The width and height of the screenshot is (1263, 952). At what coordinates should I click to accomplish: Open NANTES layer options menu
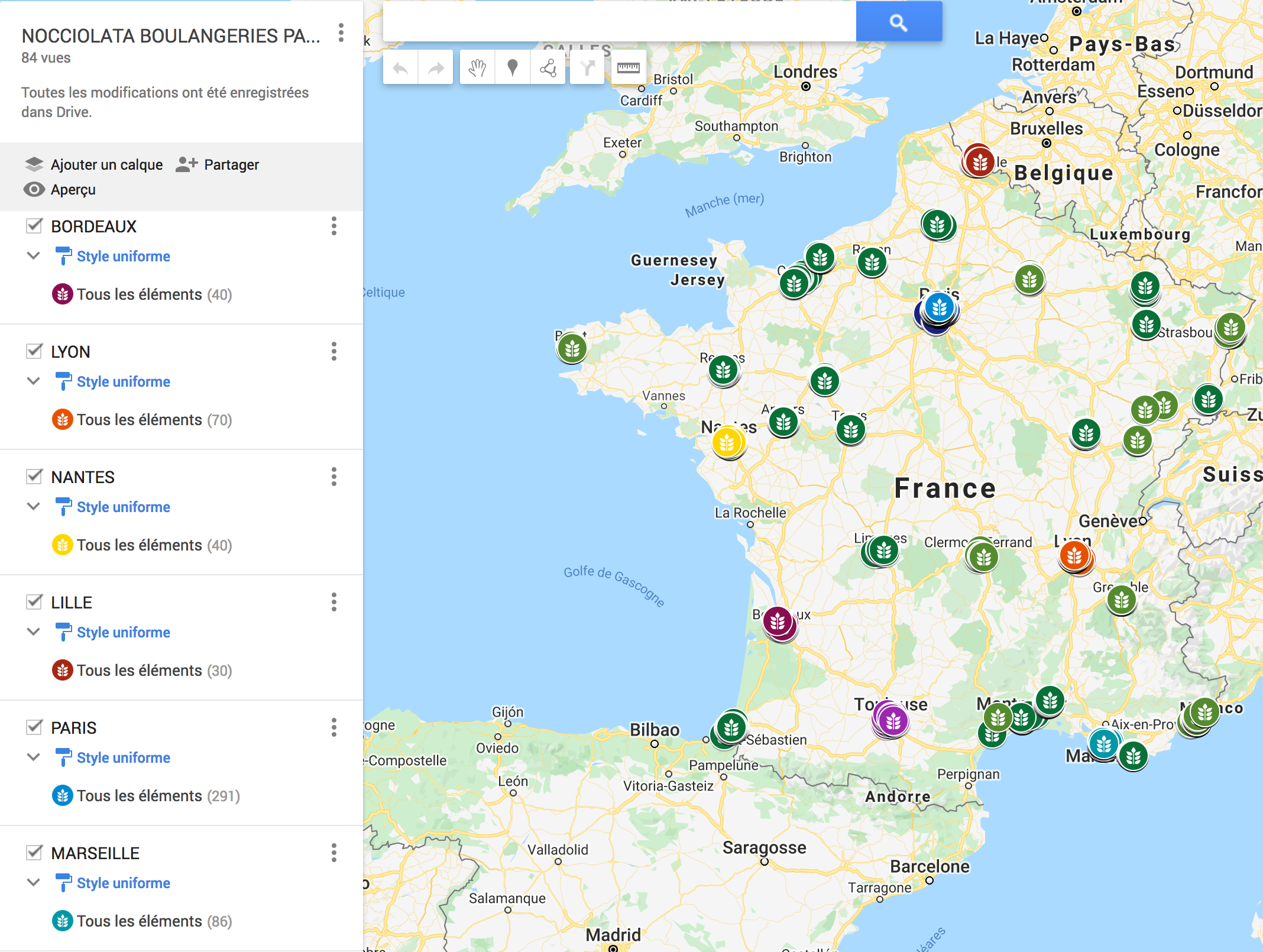(334, 477)
